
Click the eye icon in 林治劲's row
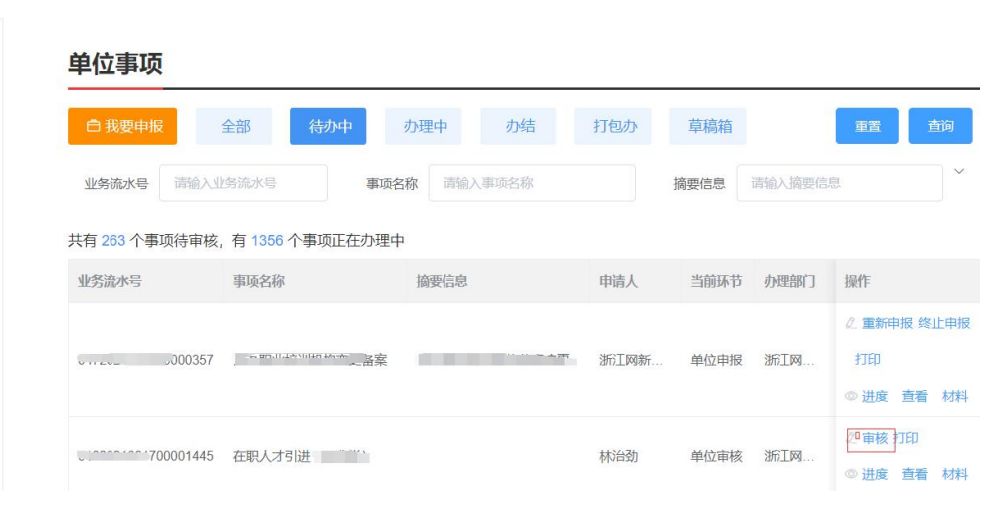point(851,474)
